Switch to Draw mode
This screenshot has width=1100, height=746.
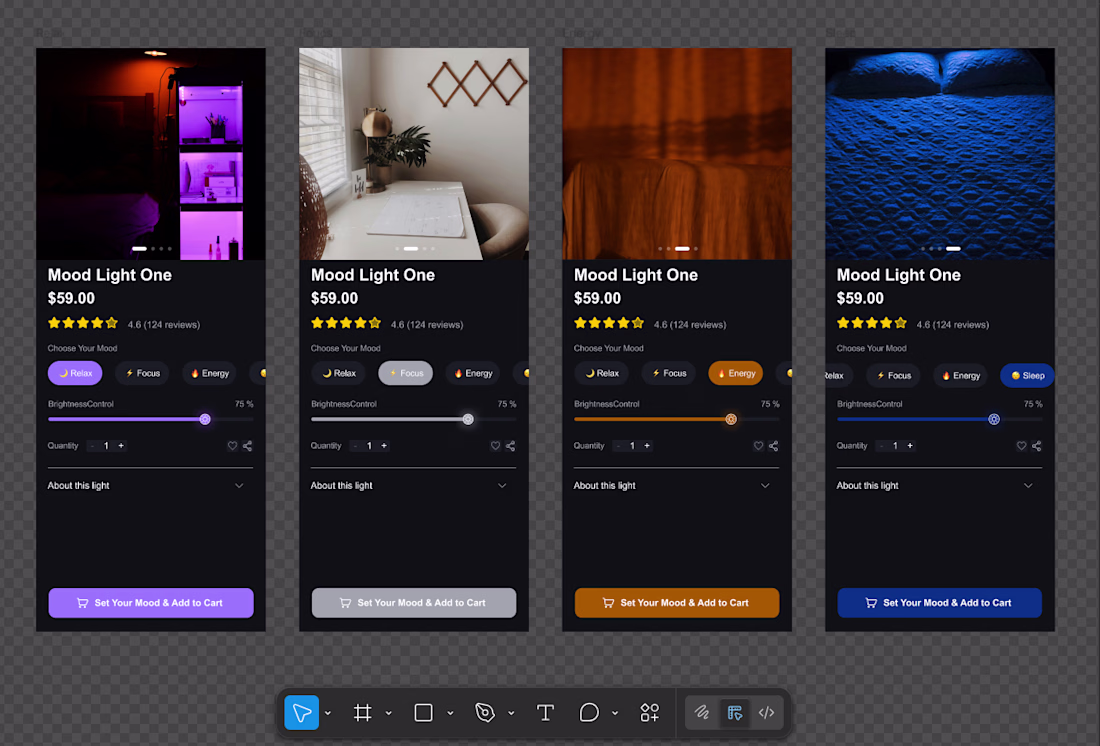point(702,712)
